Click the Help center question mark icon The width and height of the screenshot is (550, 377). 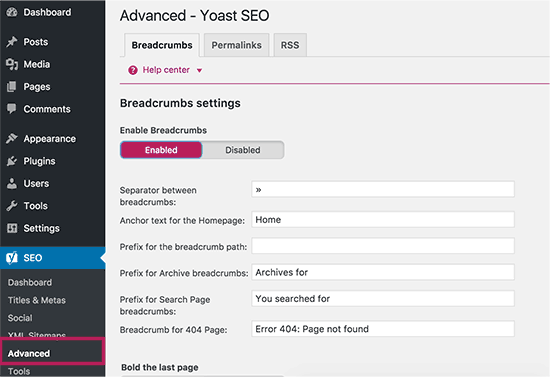[x=133, y=70]
